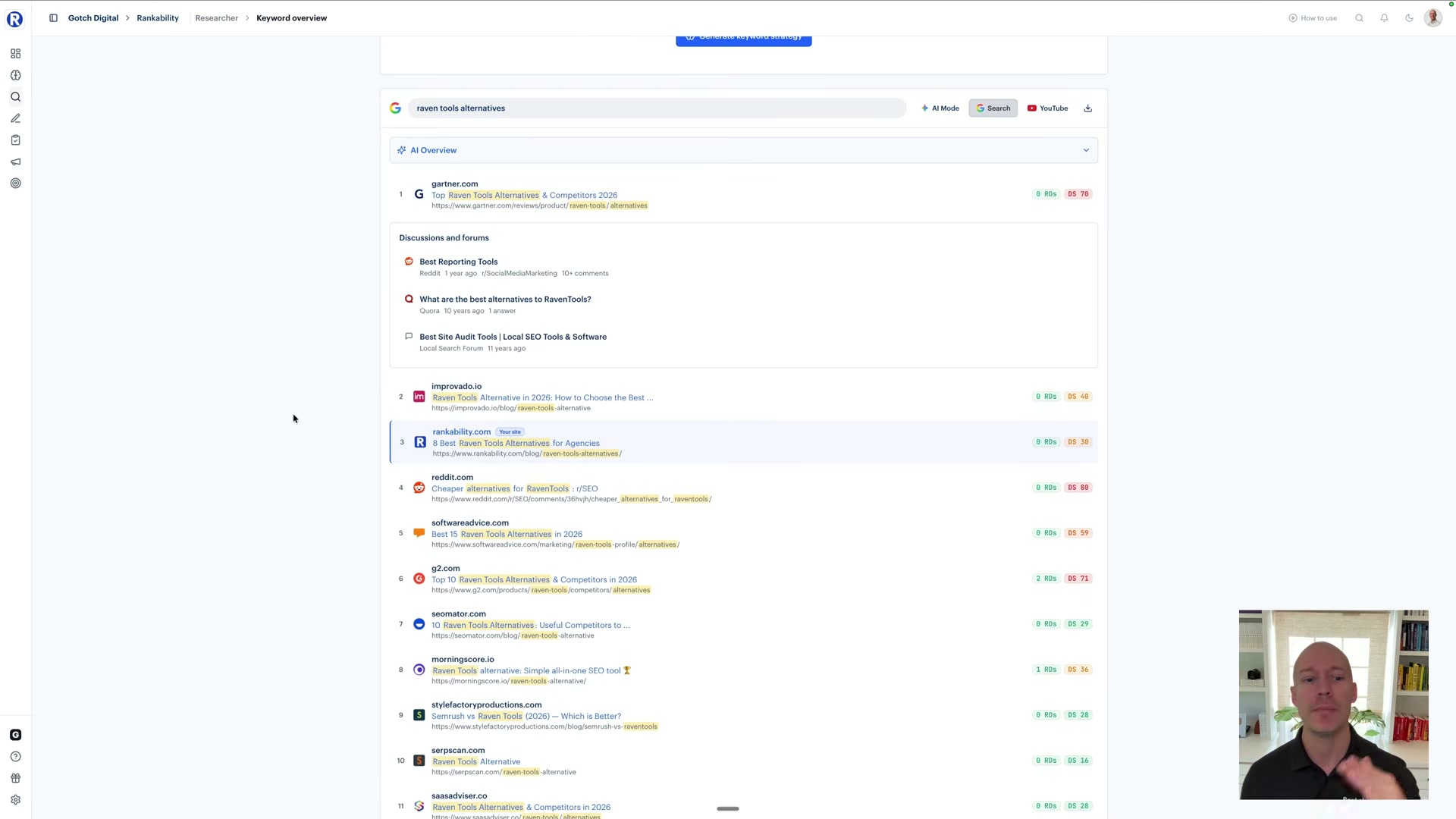
Task: Switch to AI Mode tab
Action: point(940,108)
